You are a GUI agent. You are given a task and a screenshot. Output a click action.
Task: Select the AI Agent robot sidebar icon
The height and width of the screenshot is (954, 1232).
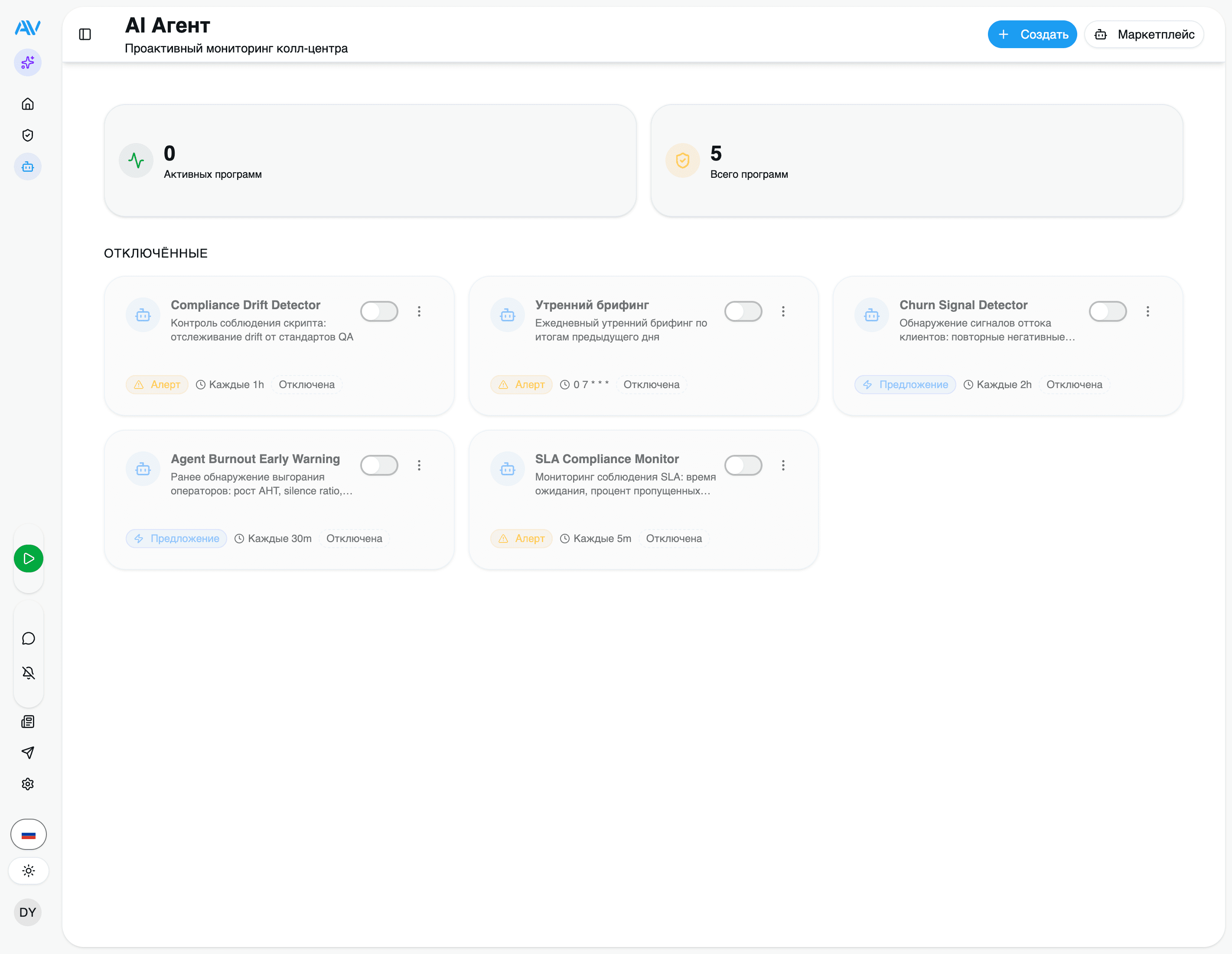(28, 167)
